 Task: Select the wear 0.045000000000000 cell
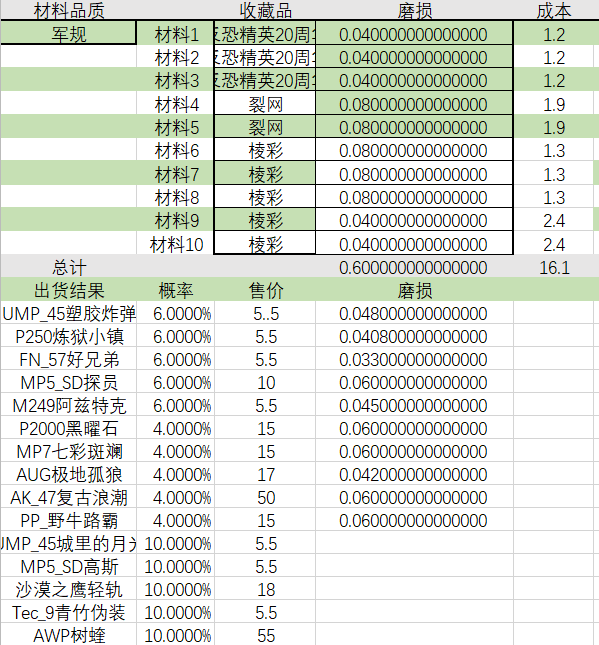click(x=414, y=406)
